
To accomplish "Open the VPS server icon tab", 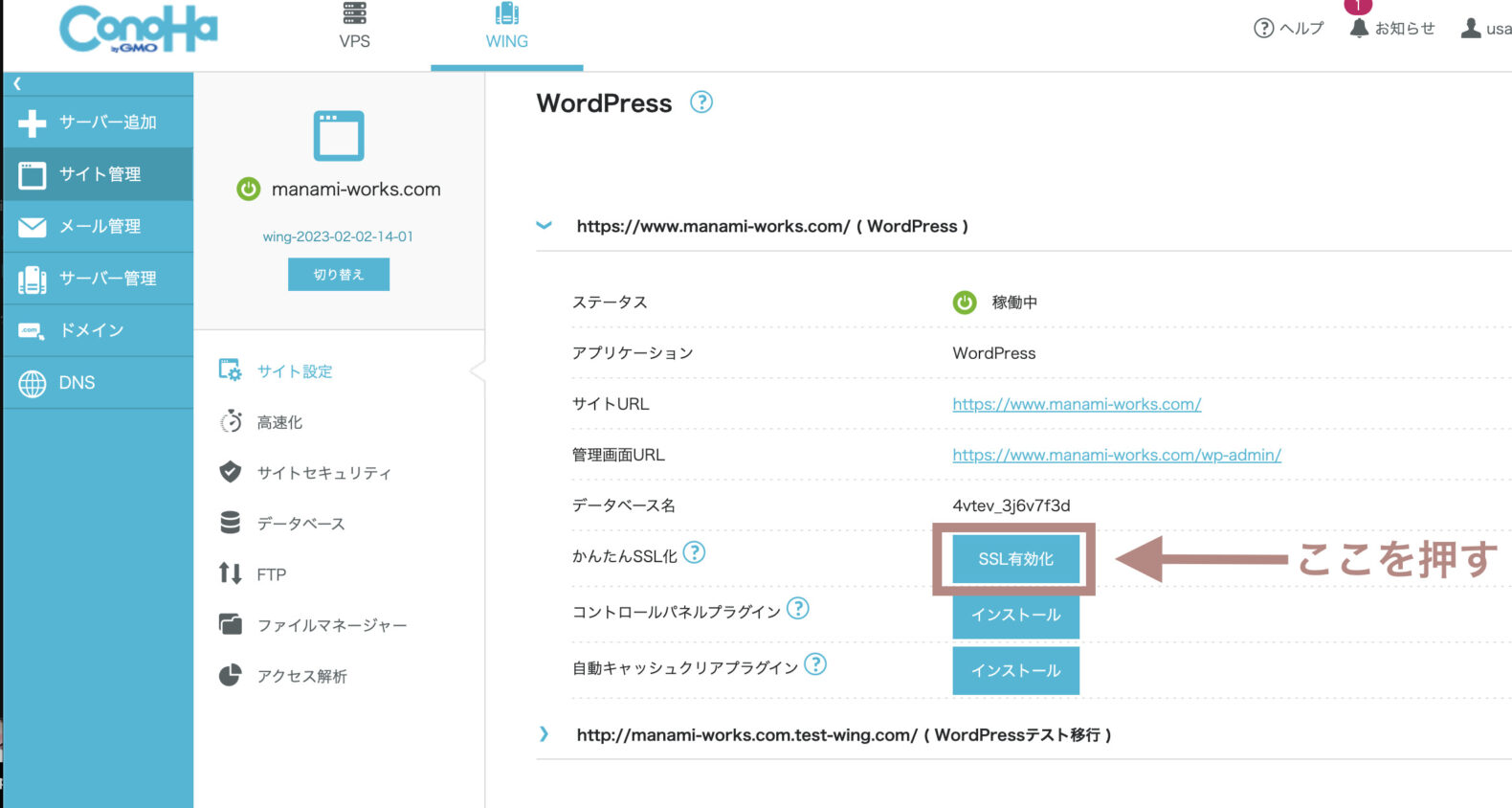I will tap(354, 27).
